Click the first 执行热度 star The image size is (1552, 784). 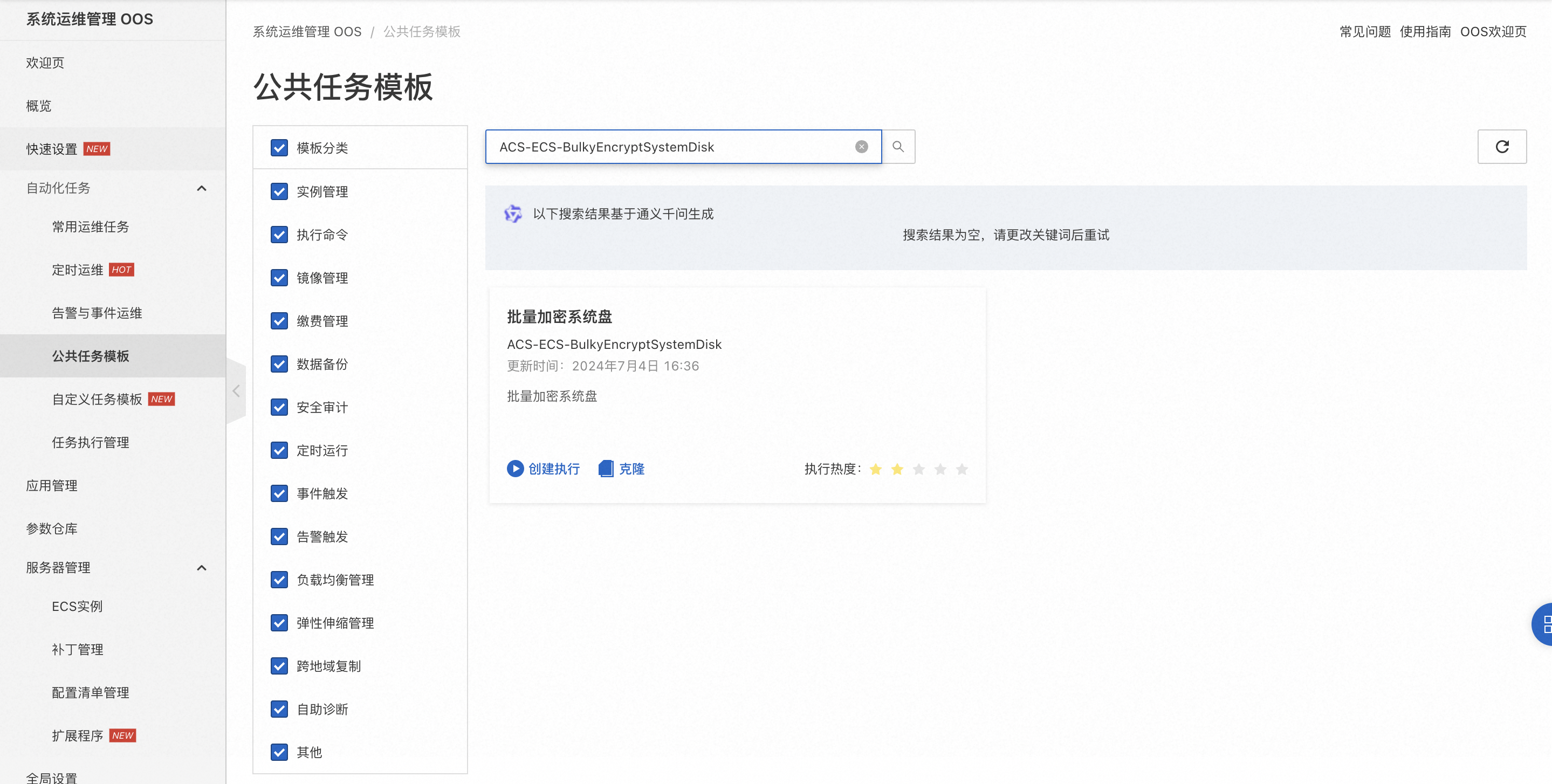pyautogui.click(x=876, y=469)
